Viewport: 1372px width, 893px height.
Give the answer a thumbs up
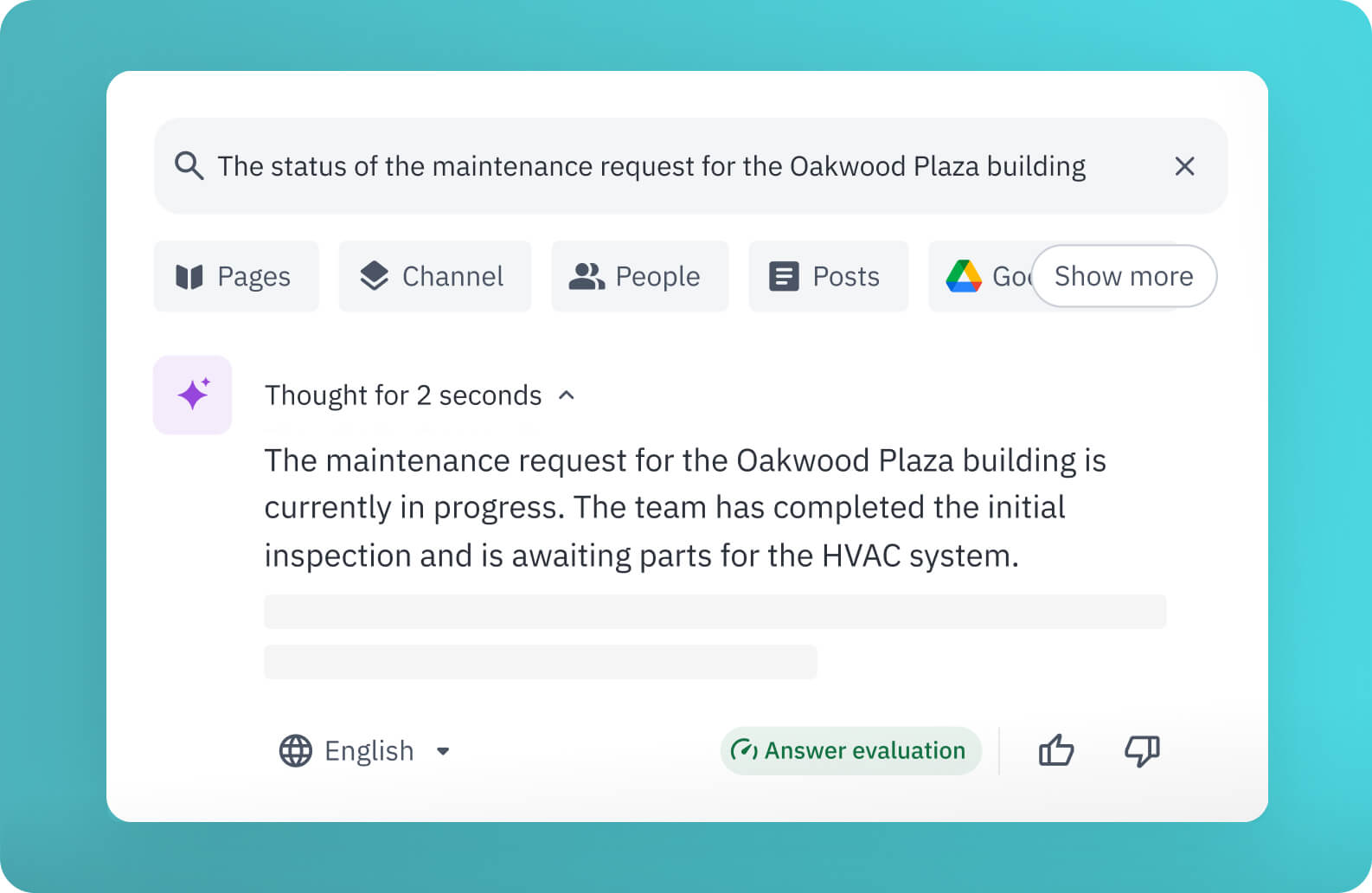1057,751
